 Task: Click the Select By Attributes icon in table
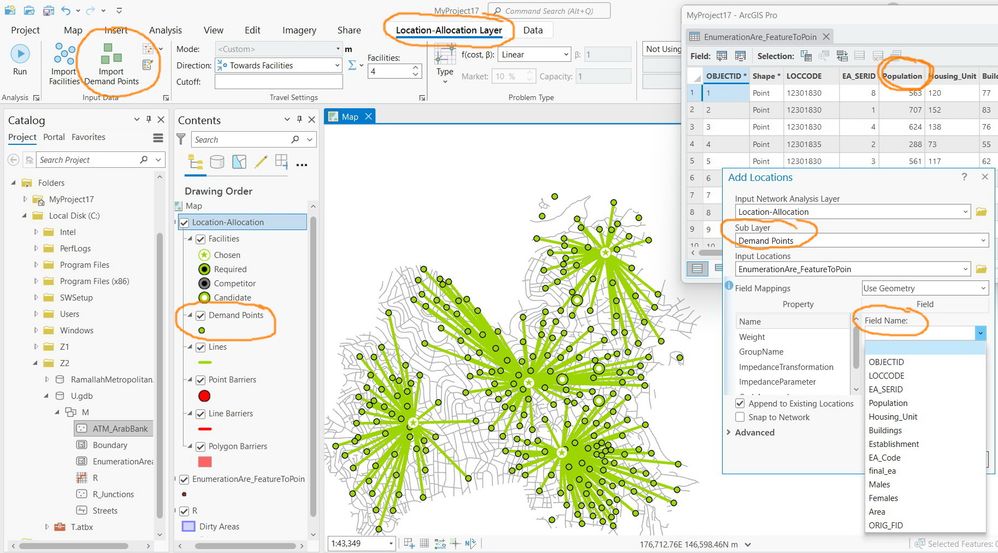(x=806, y=56)
